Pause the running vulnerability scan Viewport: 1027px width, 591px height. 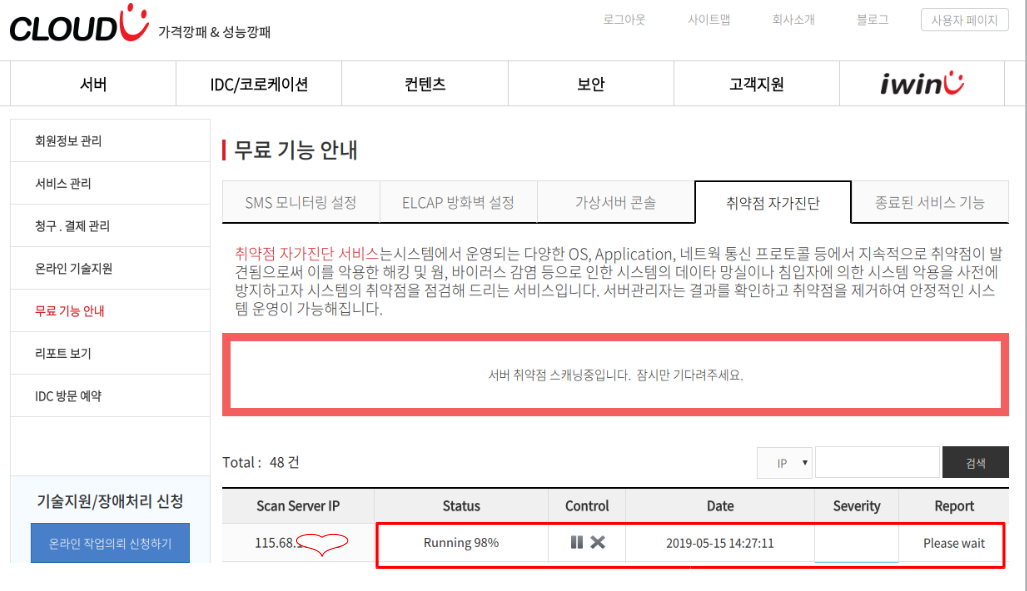tap(577, 542)
